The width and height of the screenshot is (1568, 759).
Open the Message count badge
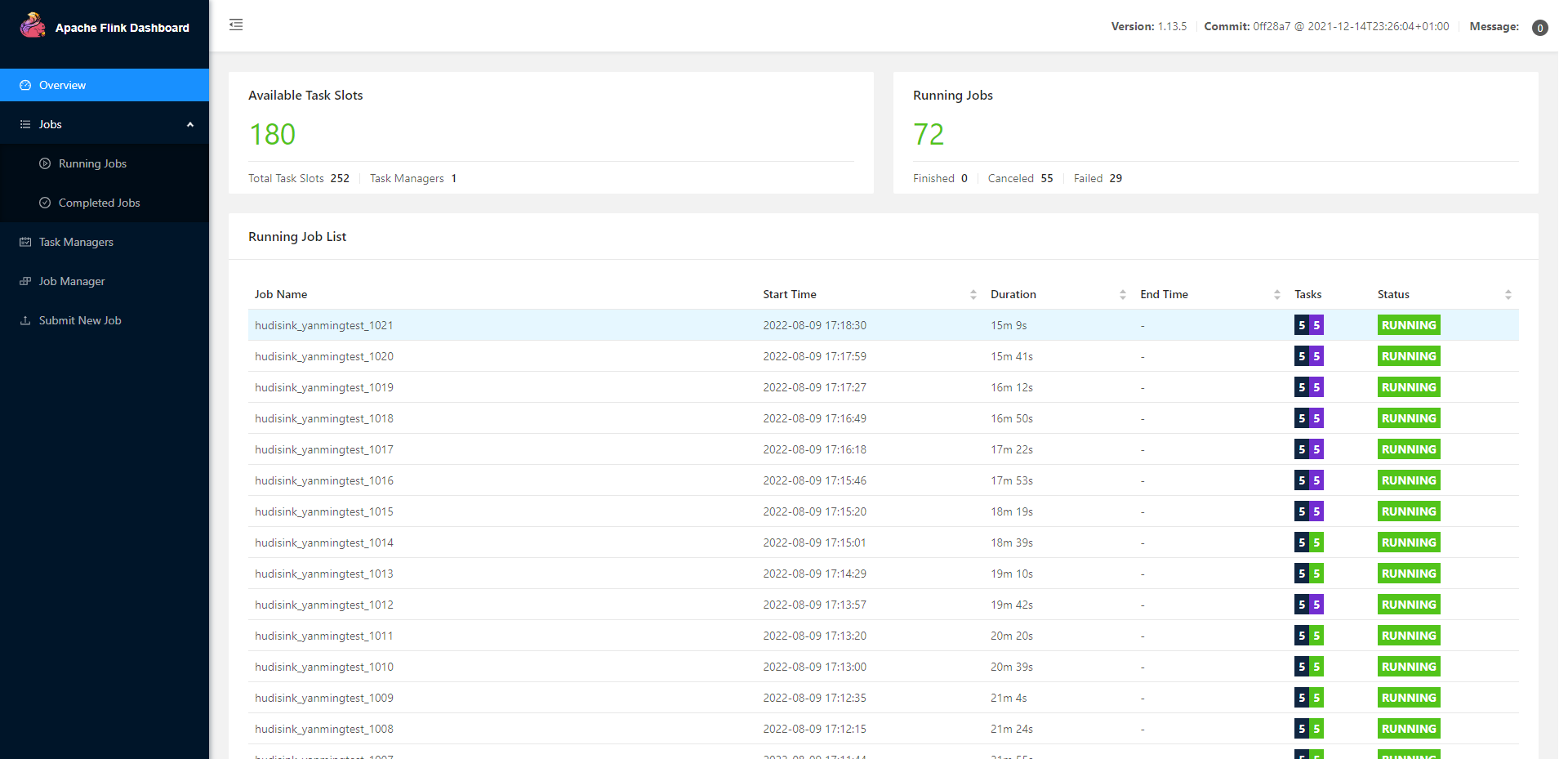[x=1539, y=28]
